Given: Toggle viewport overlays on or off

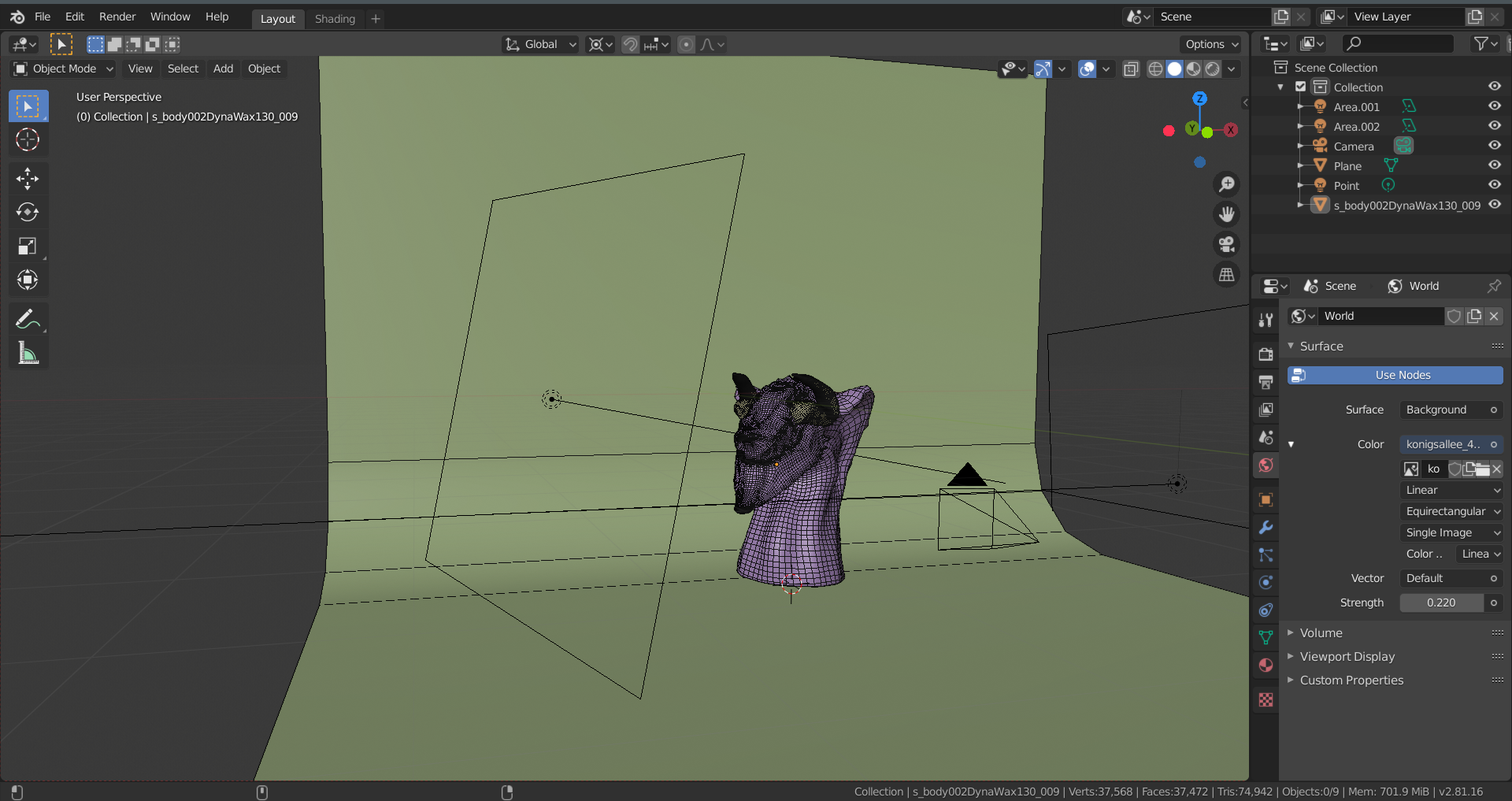Looking at the screenshot, I should pyautogui.click(x=1088, y=69).
